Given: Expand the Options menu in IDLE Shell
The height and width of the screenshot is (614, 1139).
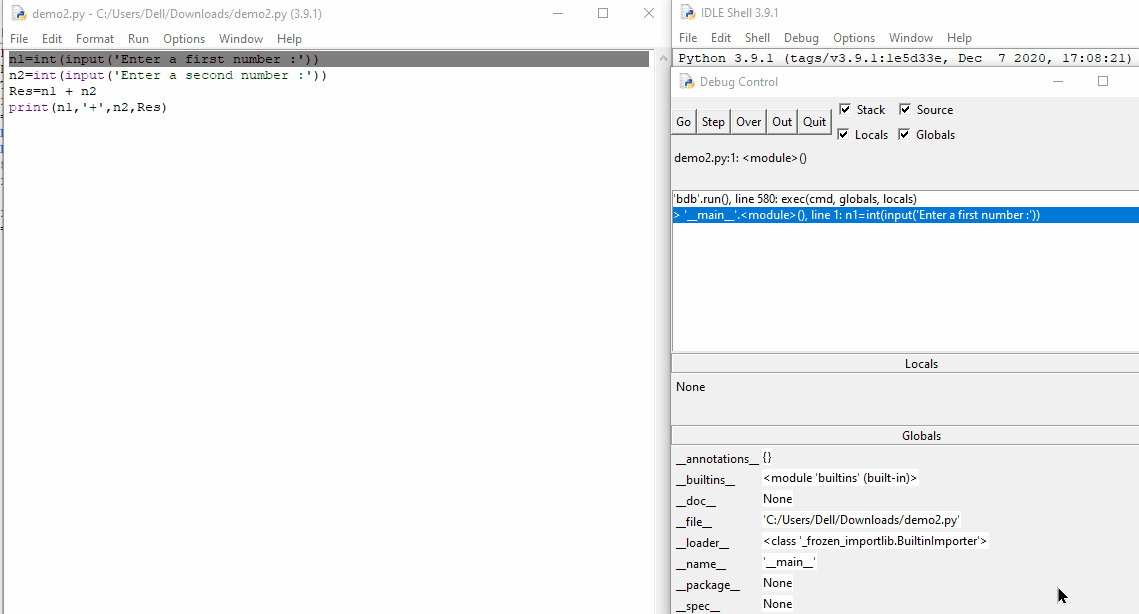Looking at the screenshot, I should click(854, 38).
